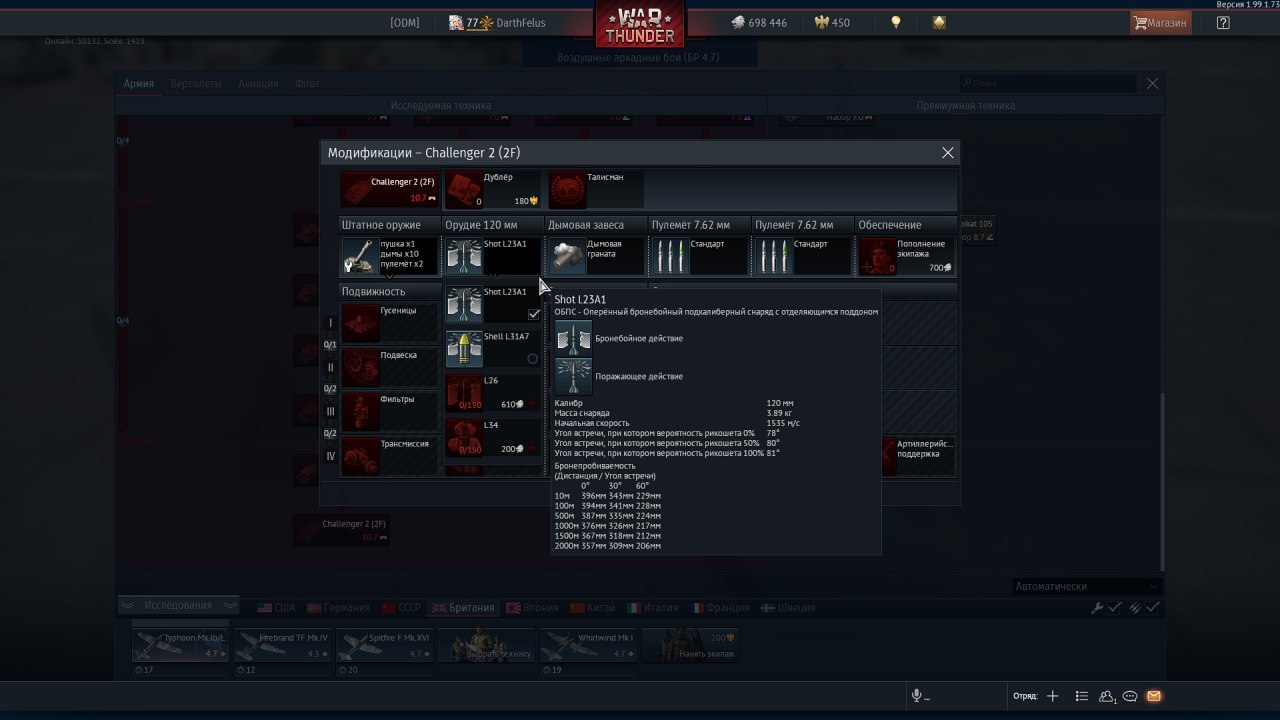Select the Typhoon Mk.Ib/L crew slot
Screen dimensions: 1280x720
tap(181, 645)
